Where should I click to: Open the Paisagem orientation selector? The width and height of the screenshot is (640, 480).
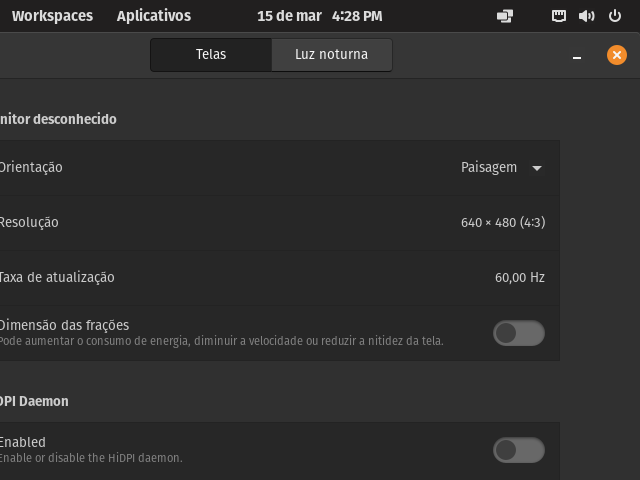[x=489, y=167]
